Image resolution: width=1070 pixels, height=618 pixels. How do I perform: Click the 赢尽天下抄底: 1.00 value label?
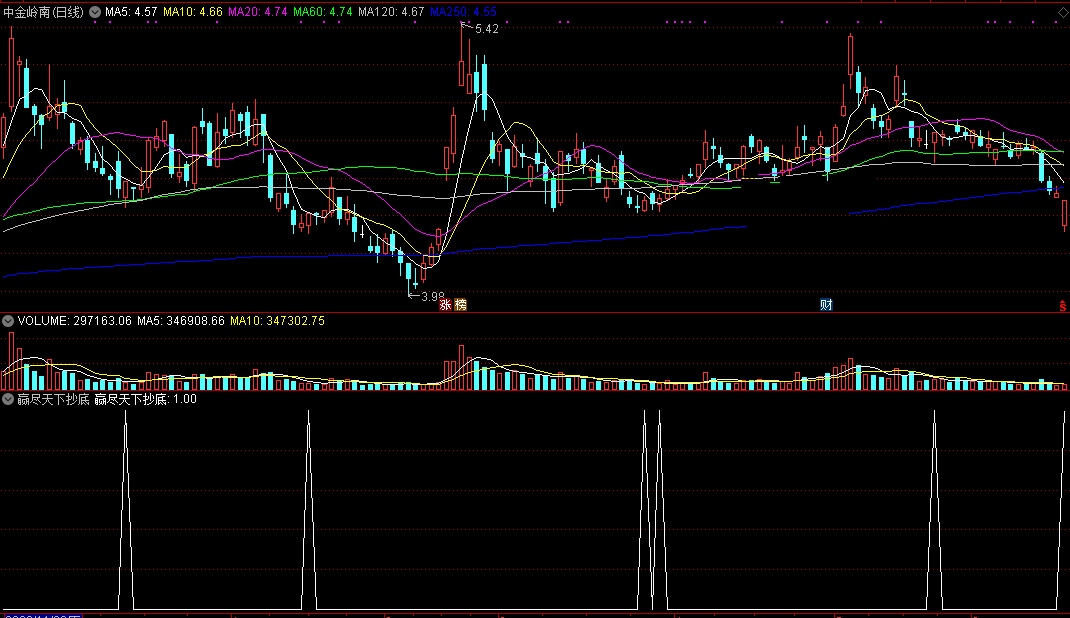pos(145,399)
